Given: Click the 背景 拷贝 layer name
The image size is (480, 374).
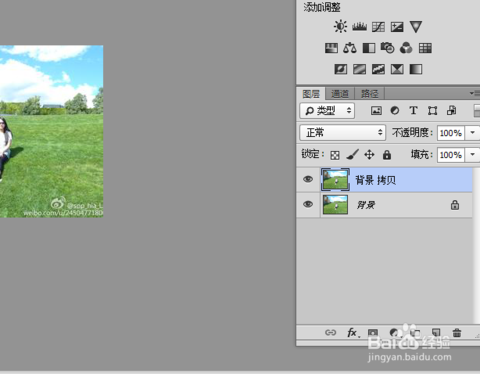Looking at the screenshot, I should point(375,180).
